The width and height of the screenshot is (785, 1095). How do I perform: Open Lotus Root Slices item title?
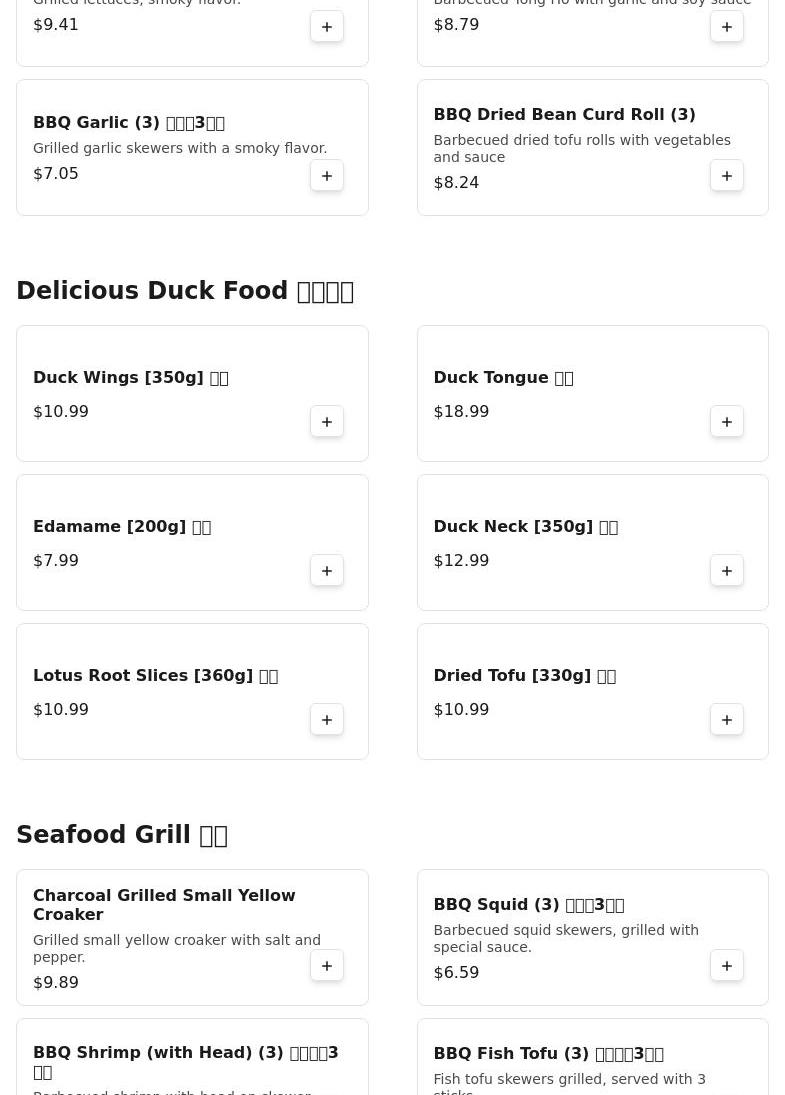[x=155, y=676]
